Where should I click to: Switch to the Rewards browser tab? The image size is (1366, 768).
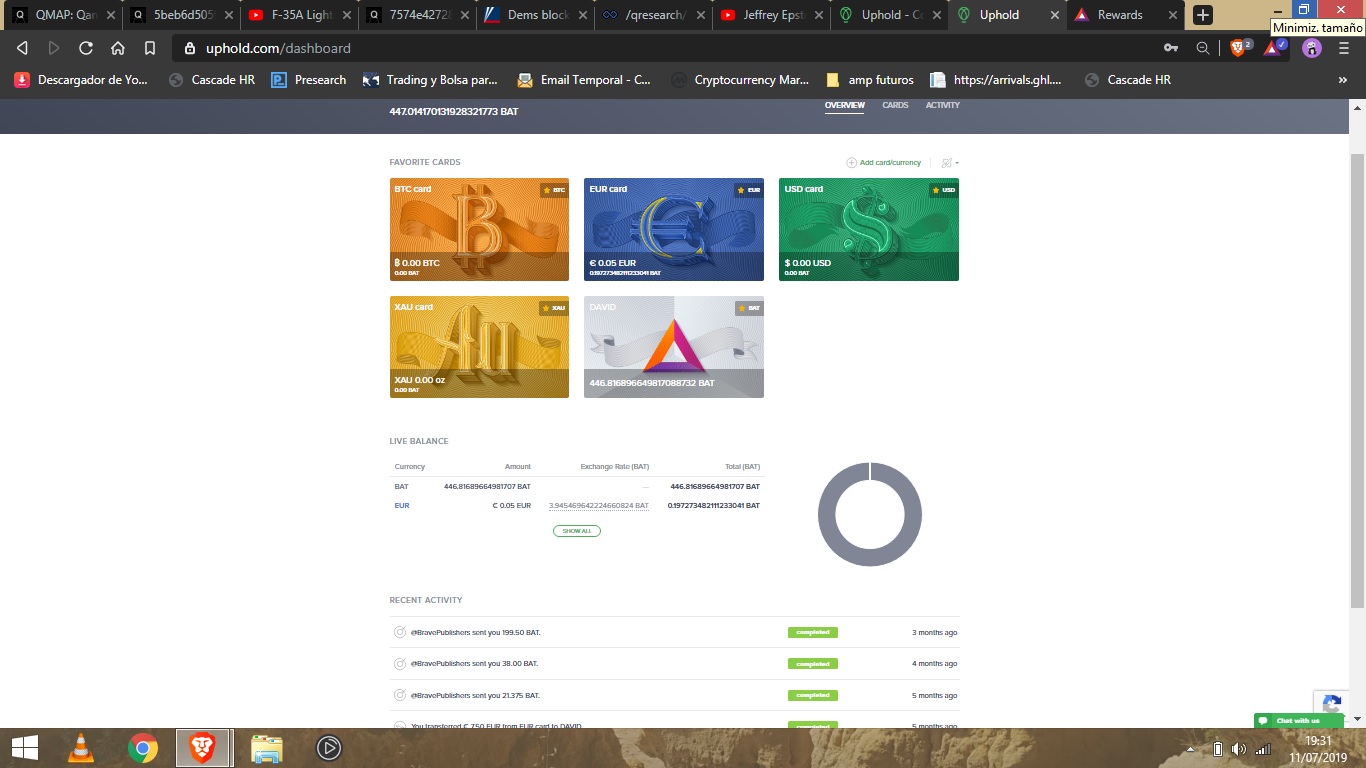tap(1125, 15)
